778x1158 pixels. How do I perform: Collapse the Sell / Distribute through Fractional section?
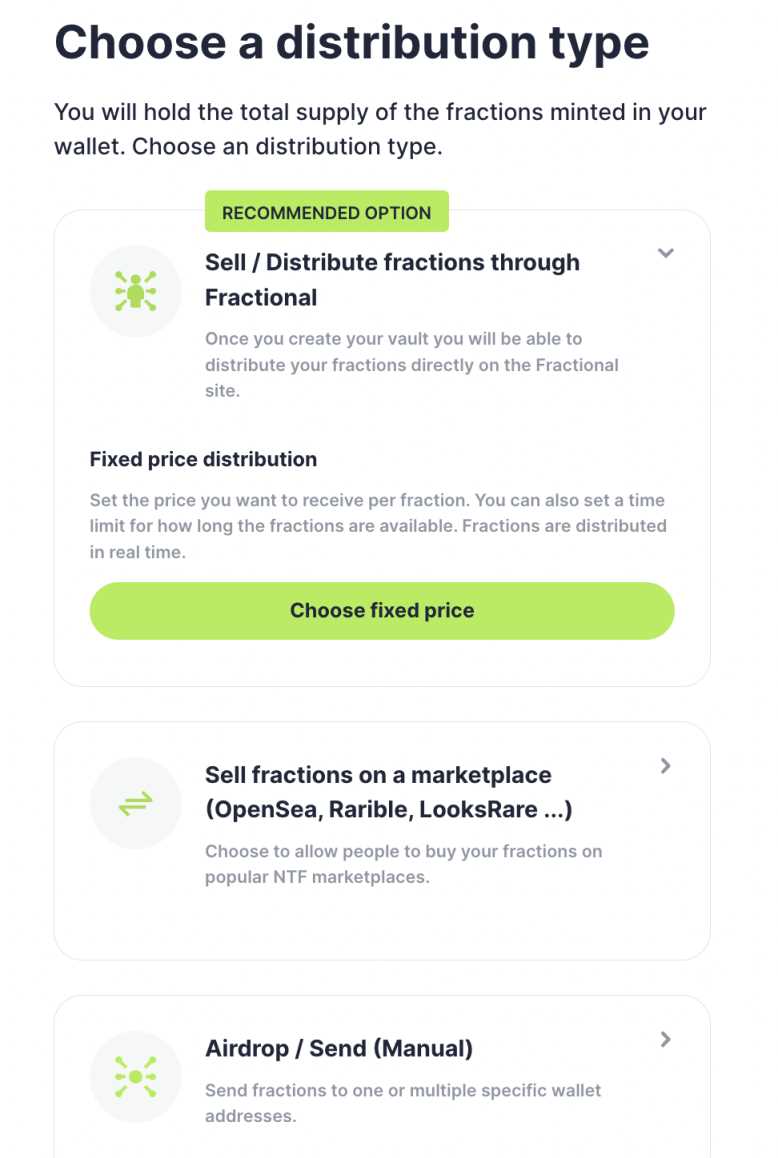[x=665, y=254]
